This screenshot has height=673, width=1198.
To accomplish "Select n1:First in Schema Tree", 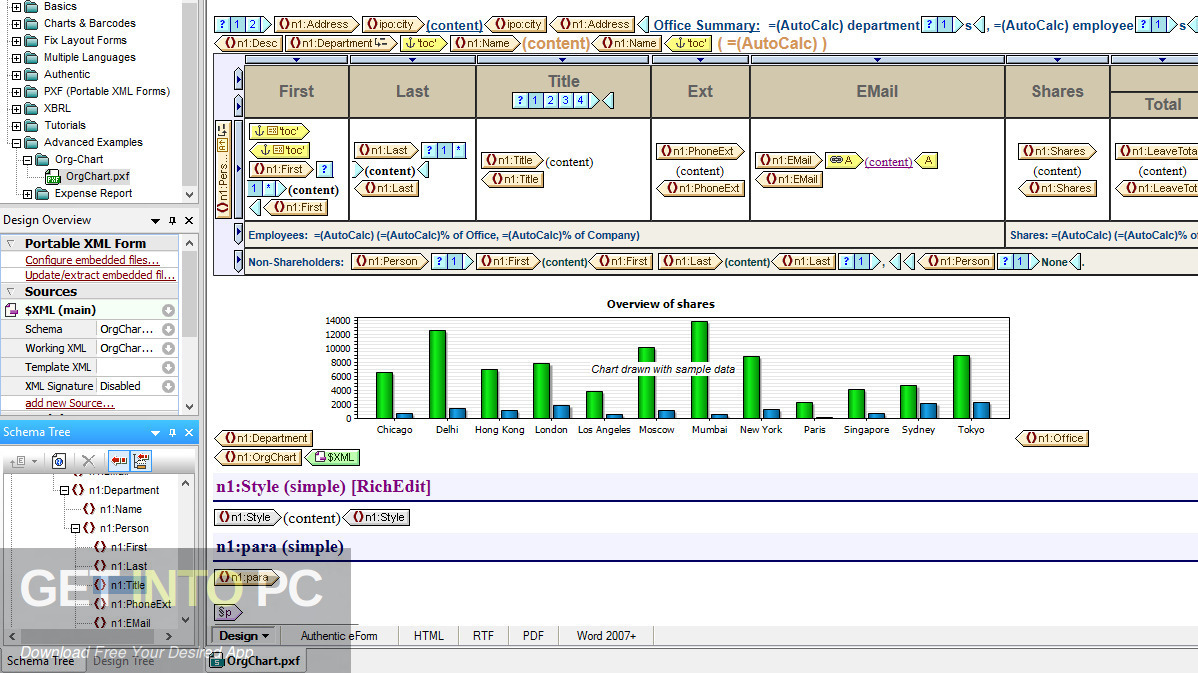I will point(129,548).
